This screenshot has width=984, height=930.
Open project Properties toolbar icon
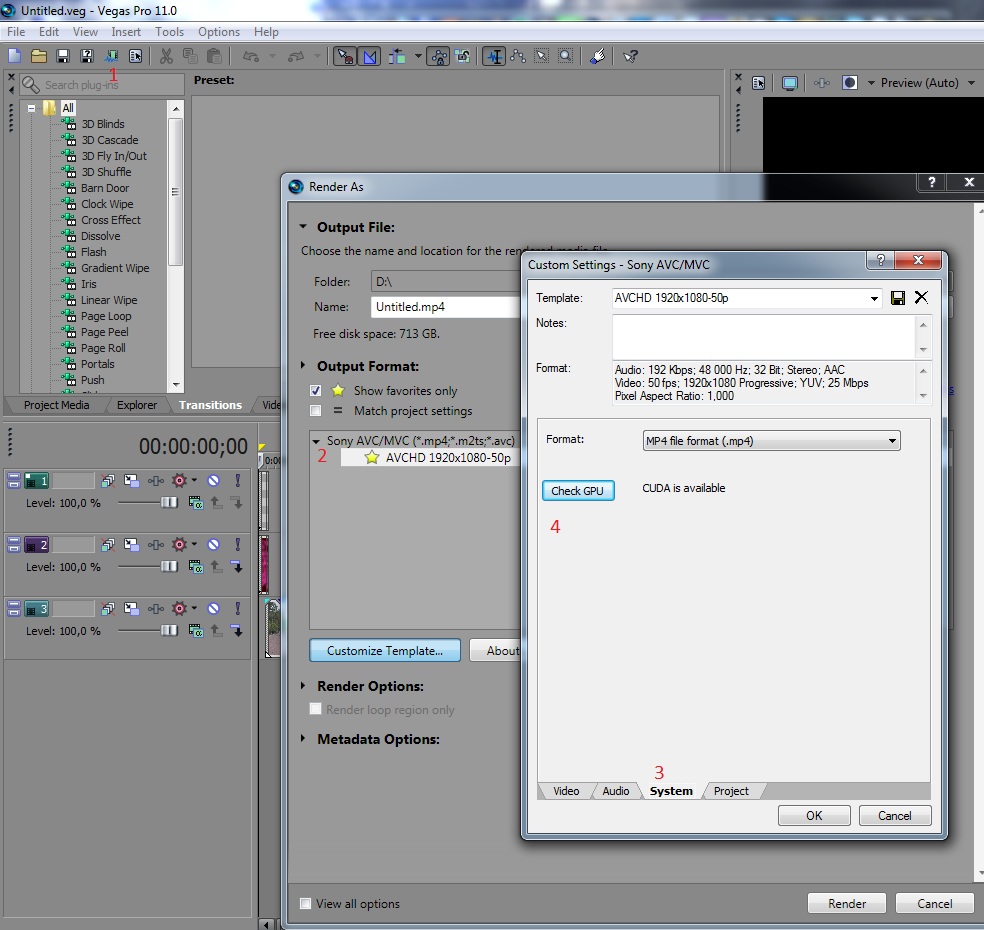pos(136,56)
